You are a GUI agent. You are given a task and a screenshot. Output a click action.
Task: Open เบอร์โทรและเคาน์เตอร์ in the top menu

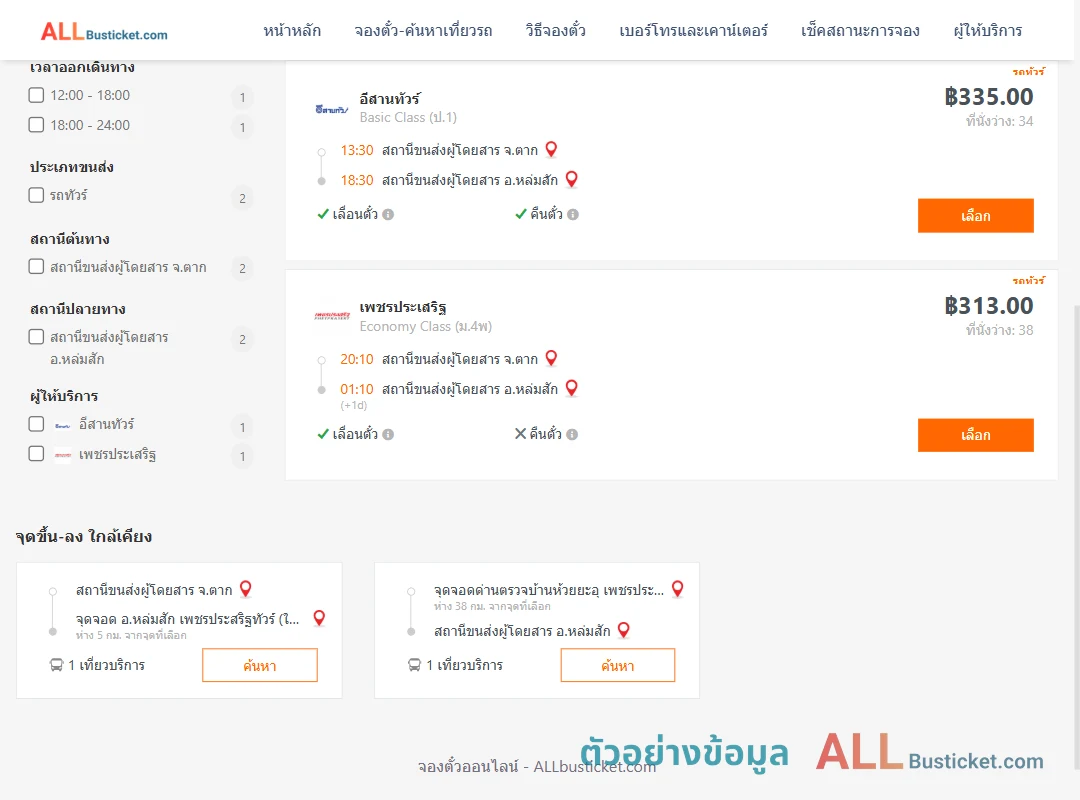(694, 31)
